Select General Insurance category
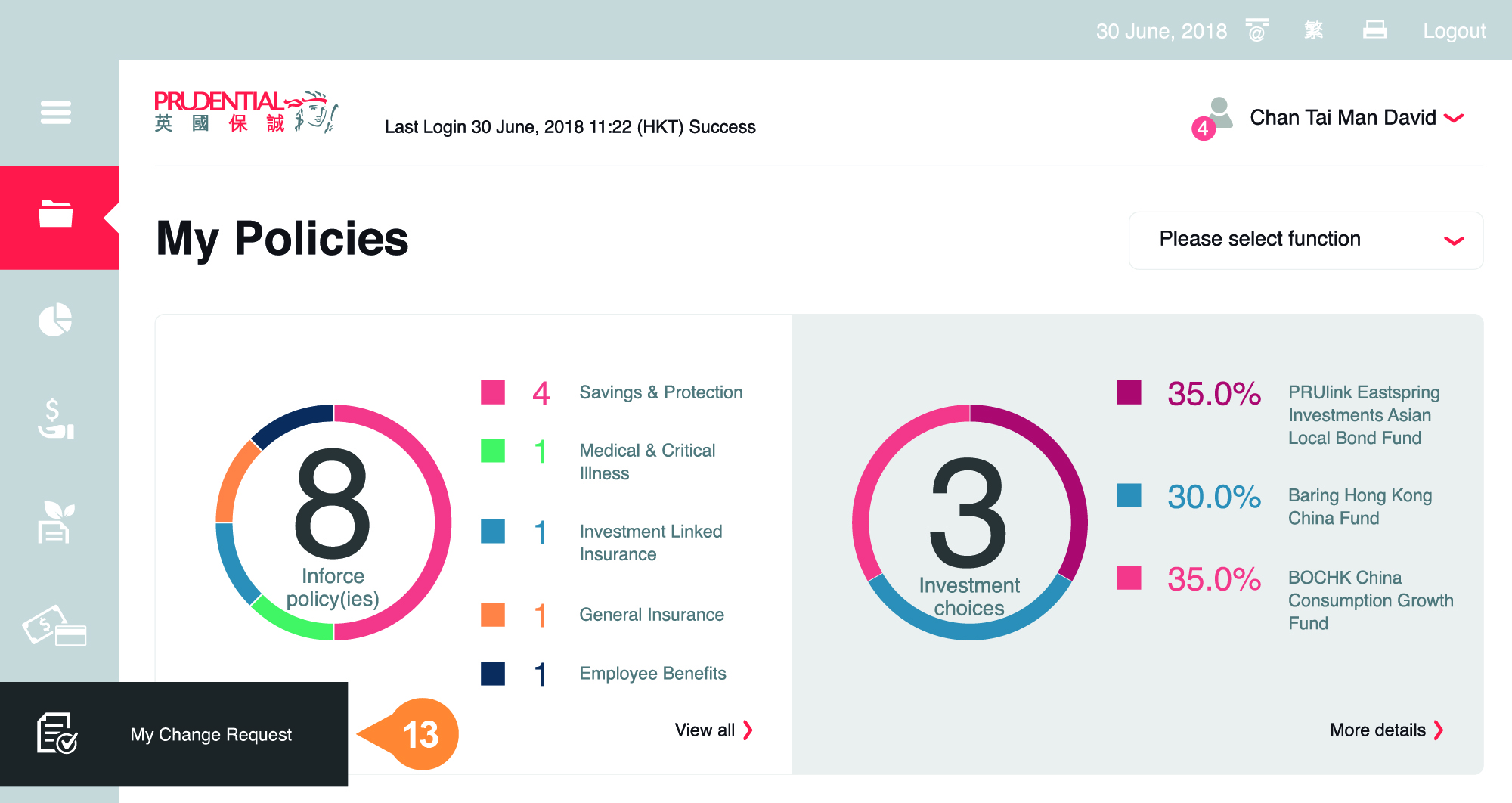 click(652, 615)
